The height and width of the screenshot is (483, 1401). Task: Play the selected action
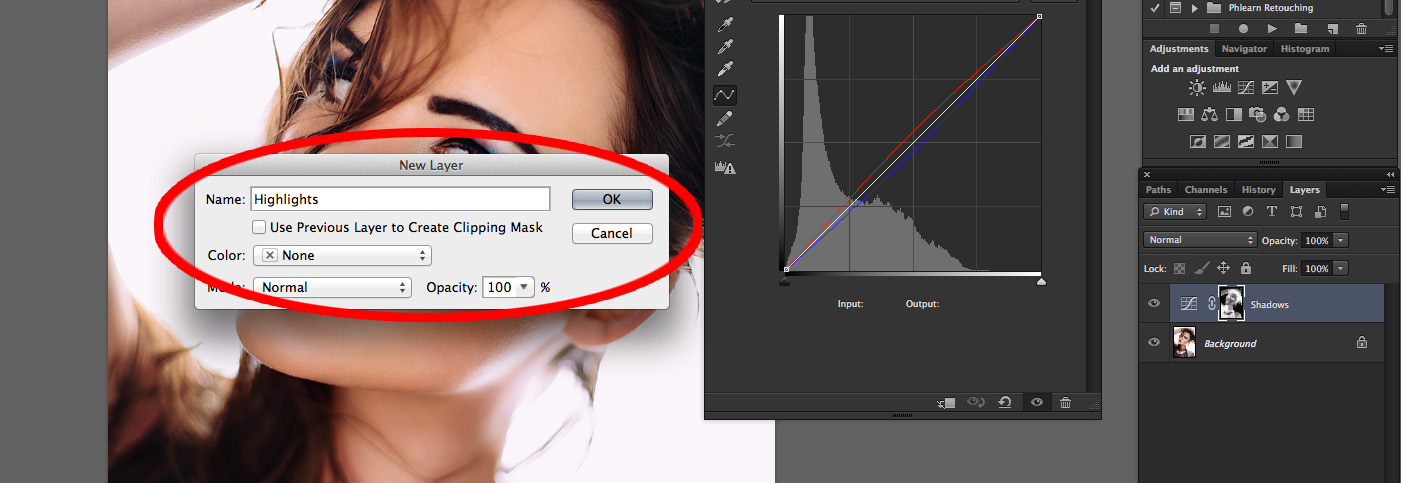point(1273,29)
